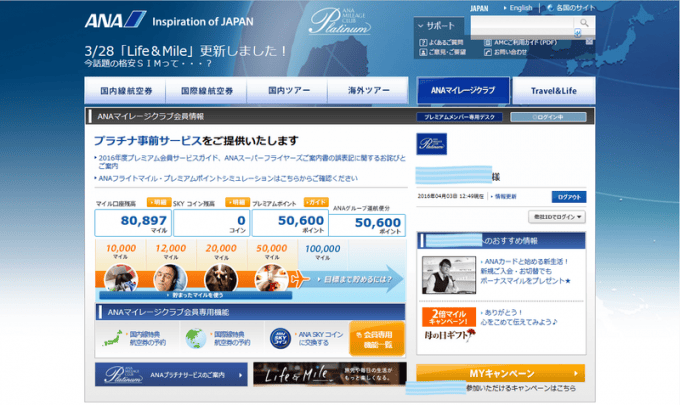Click the airplane progress marker icon
The height and width of the screenshot is (405, 680).
tap(300, 280)
